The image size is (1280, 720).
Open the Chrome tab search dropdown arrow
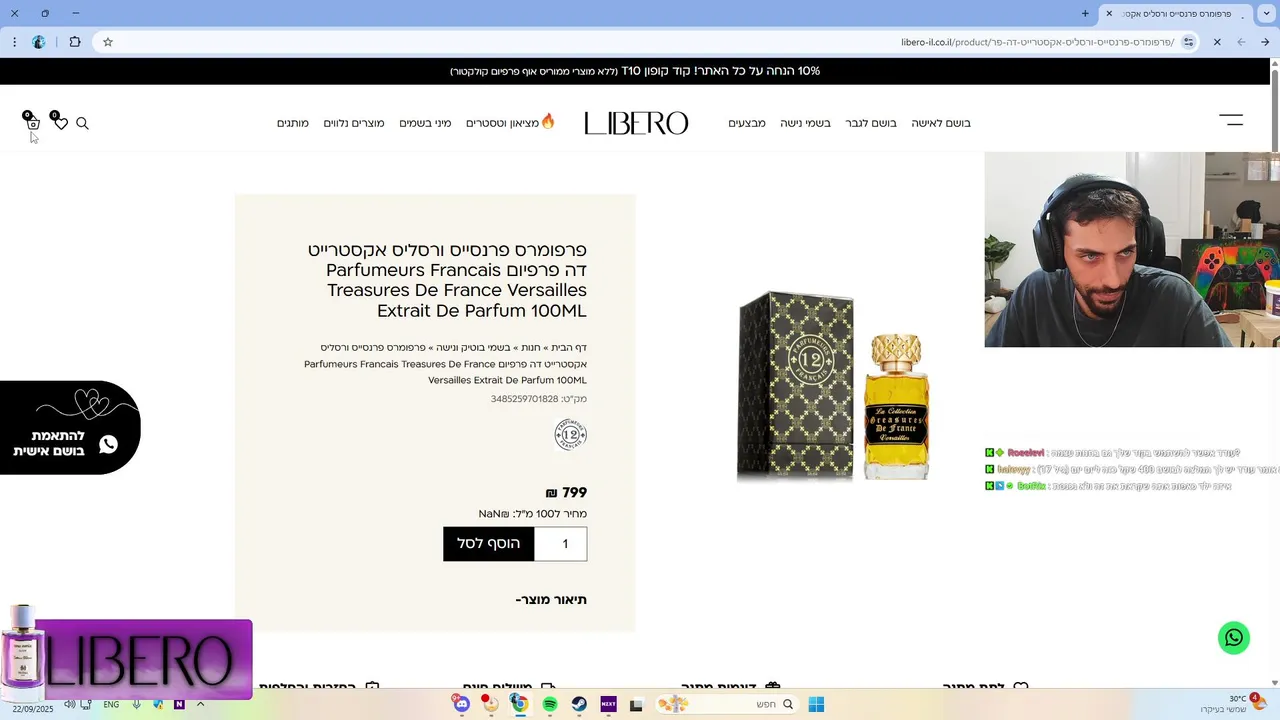point(1266,13)
